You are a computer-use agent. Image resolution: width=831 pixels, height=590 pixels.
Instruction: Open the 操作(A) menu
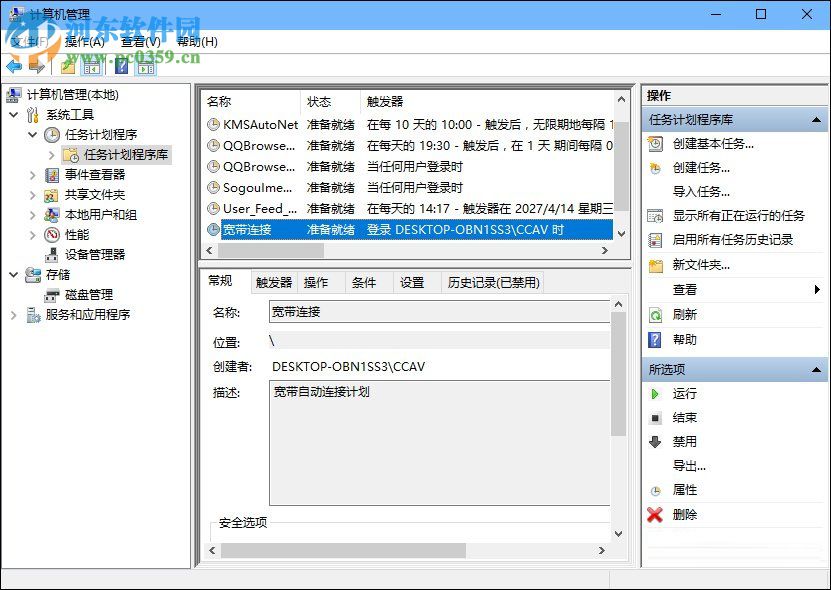click(84, 41)
